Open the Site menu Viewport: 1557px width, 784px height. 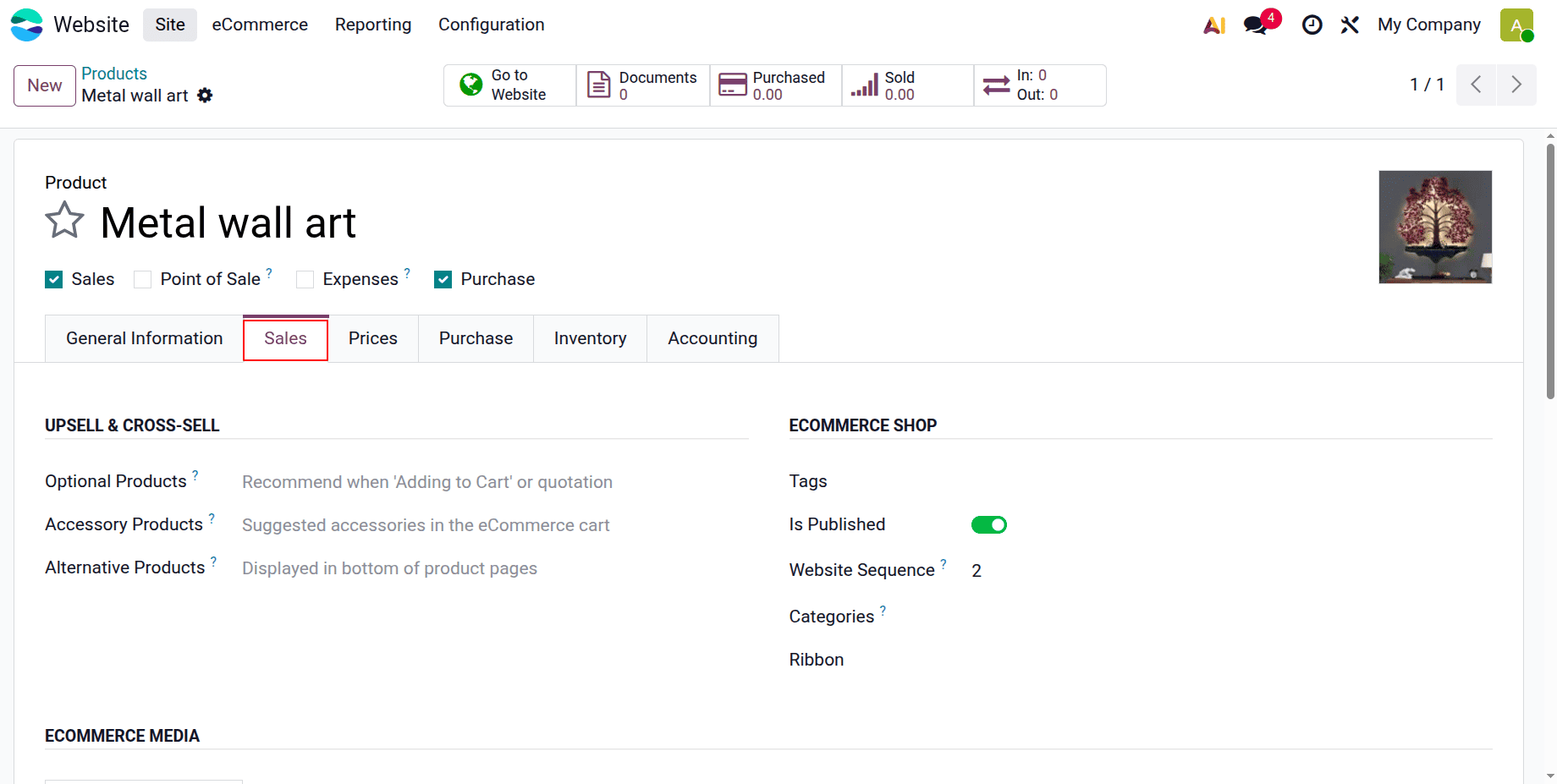point(170,25)
